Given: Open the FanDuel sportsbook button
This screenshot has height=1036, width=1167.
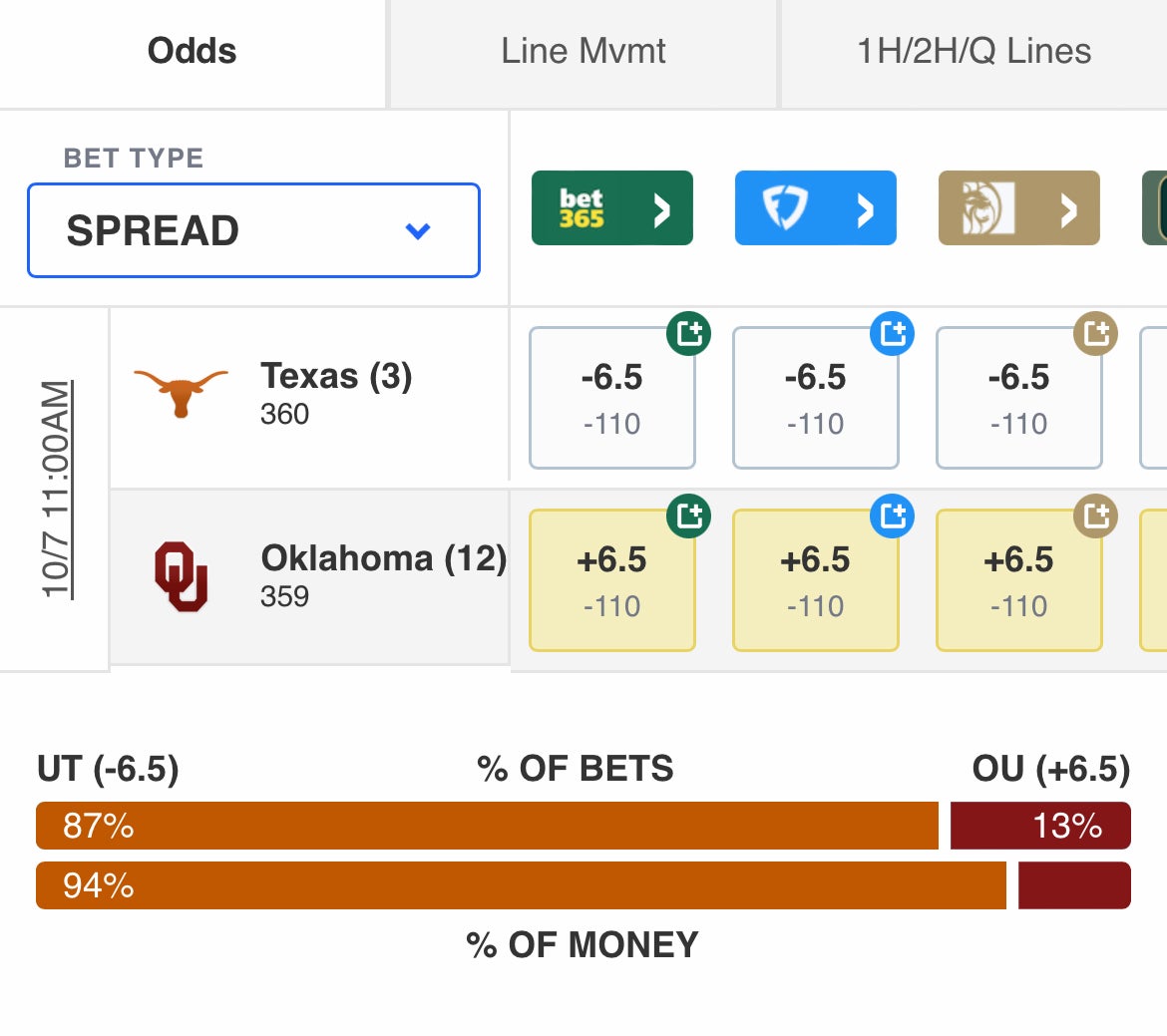Looking at the screenshot, I should [815, 207].
